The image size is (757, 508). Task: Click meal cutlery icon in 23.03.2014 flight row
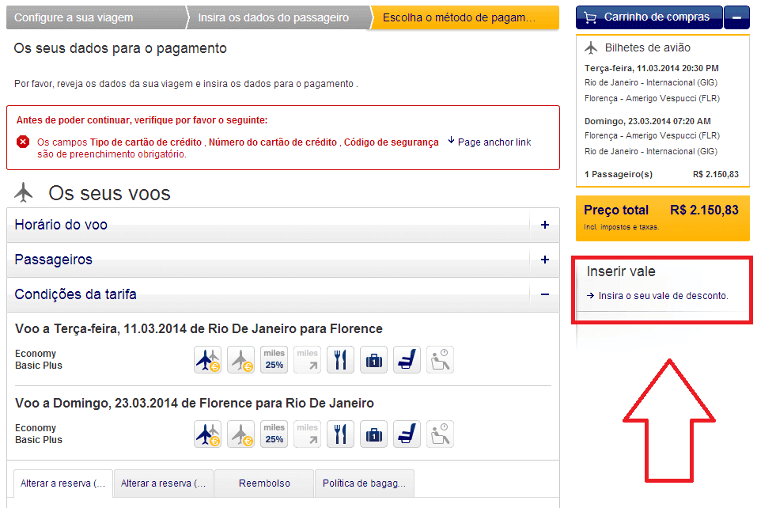(x=340, y=434)
